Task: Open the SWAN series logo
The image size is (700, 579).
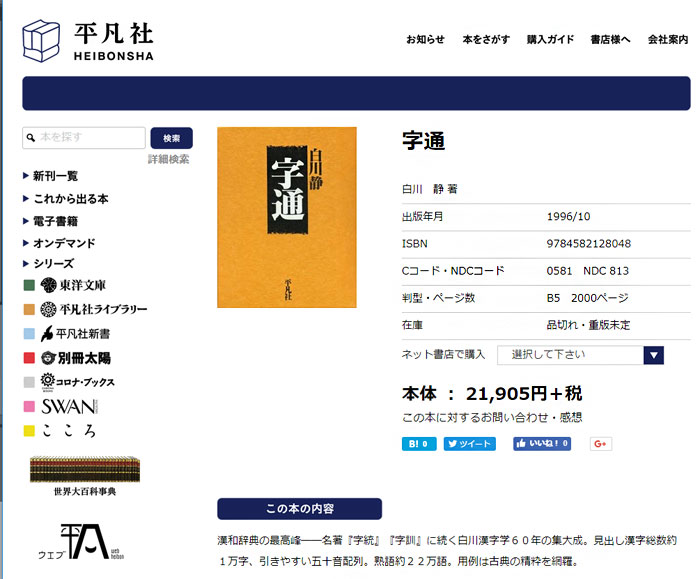Action: point(69,406)
